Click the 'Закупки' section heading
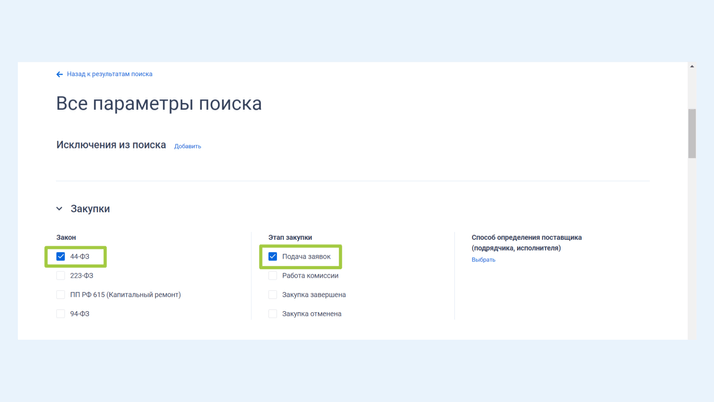The width and height of the screenshot is (714, 402). 90,209
